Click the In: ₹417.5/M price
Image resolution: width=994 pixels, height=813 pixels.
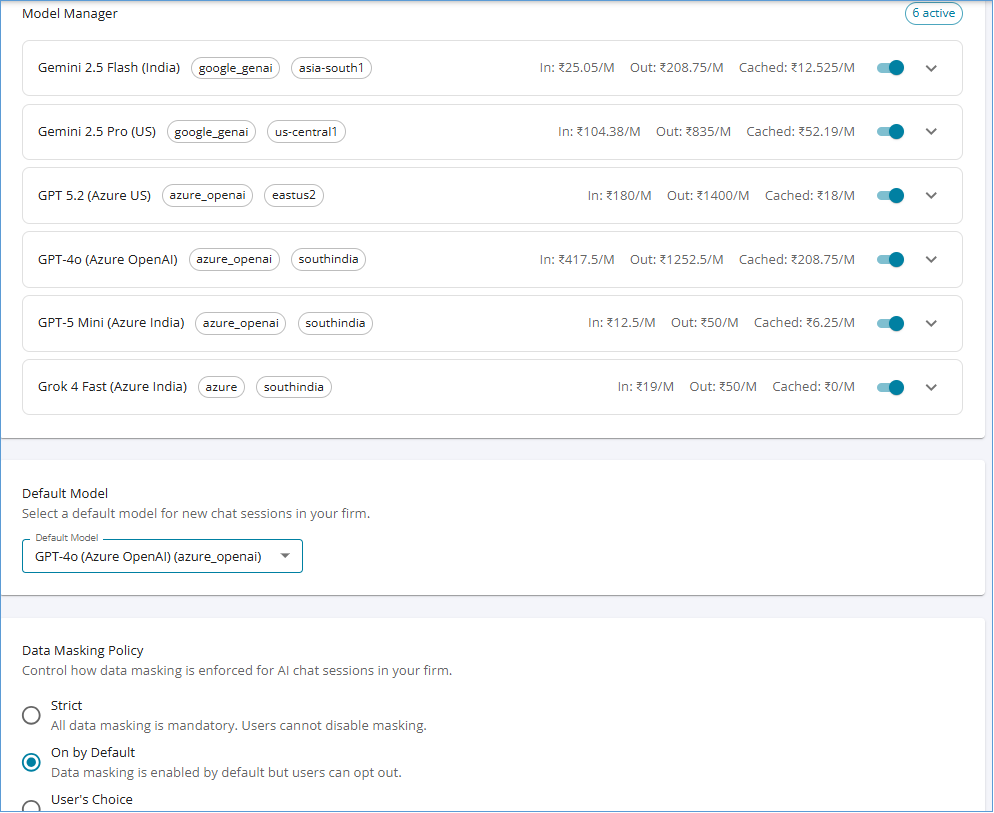click(x=577, y=259)
